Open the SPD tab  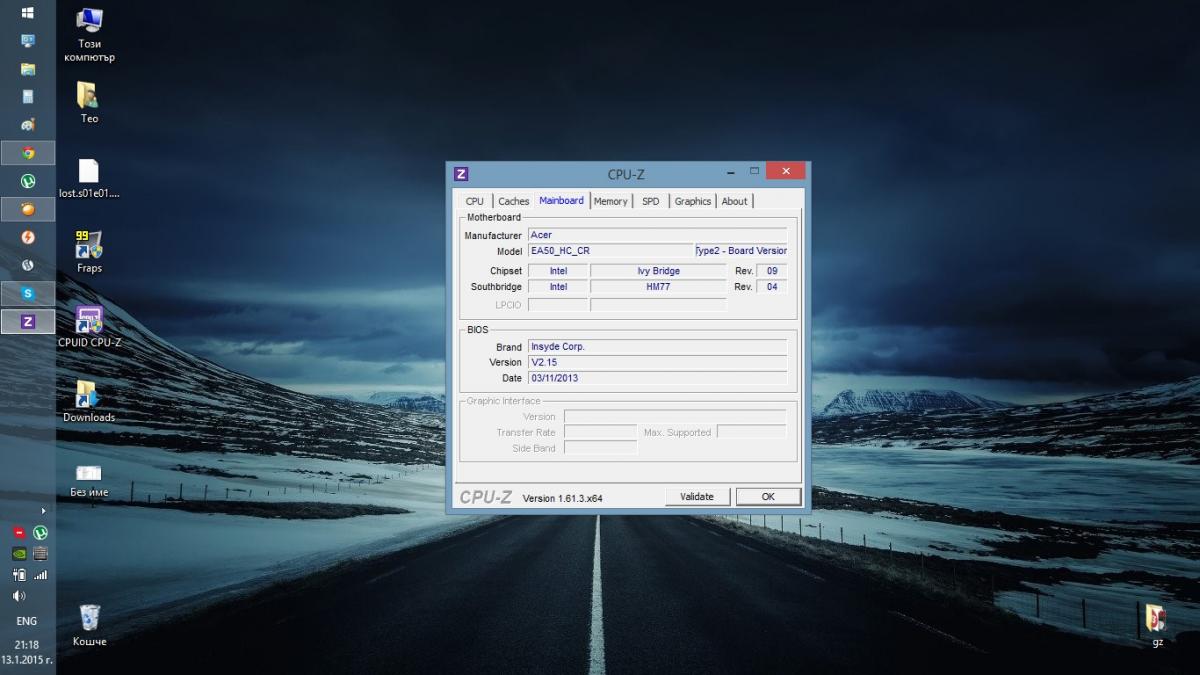tap(651, 201)
